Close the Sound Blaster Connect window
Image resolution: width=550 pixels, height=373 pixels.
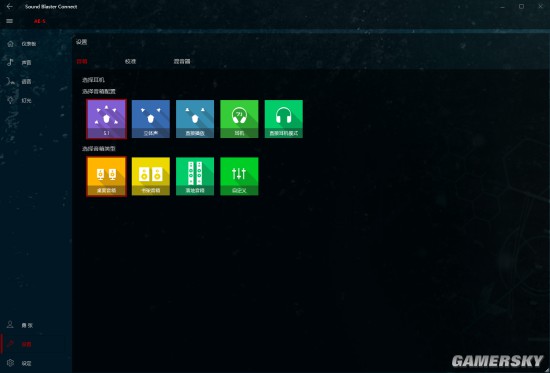tap(540, 6)
